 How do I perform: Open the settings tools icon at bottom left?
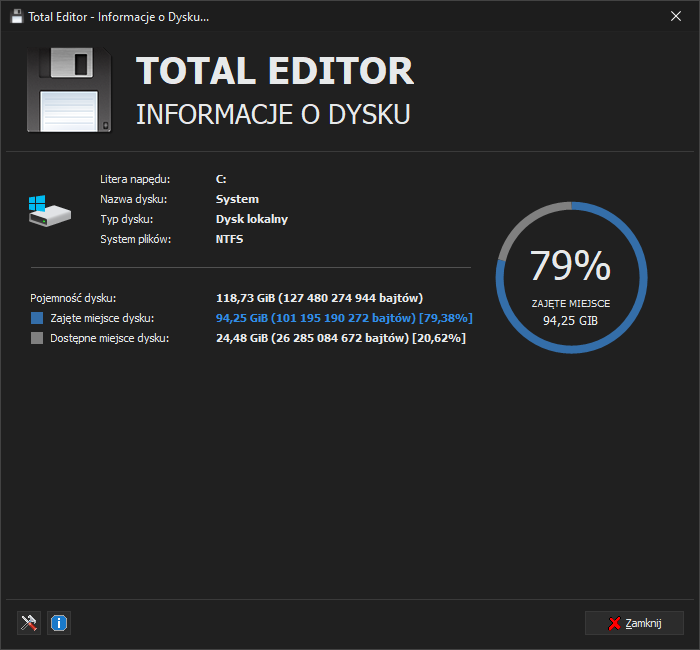pyautogui.click(x=29, y=623)
